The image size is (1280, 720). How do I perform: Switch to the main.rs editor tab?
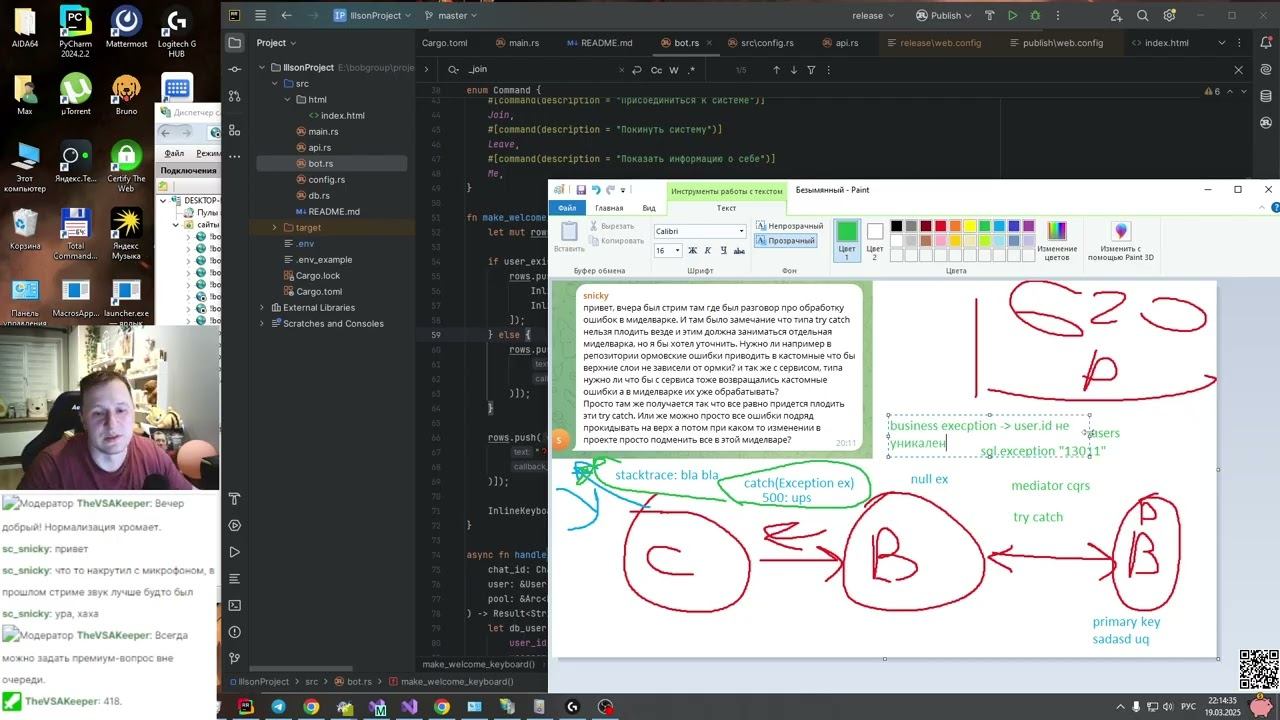(x=517, y=43)
